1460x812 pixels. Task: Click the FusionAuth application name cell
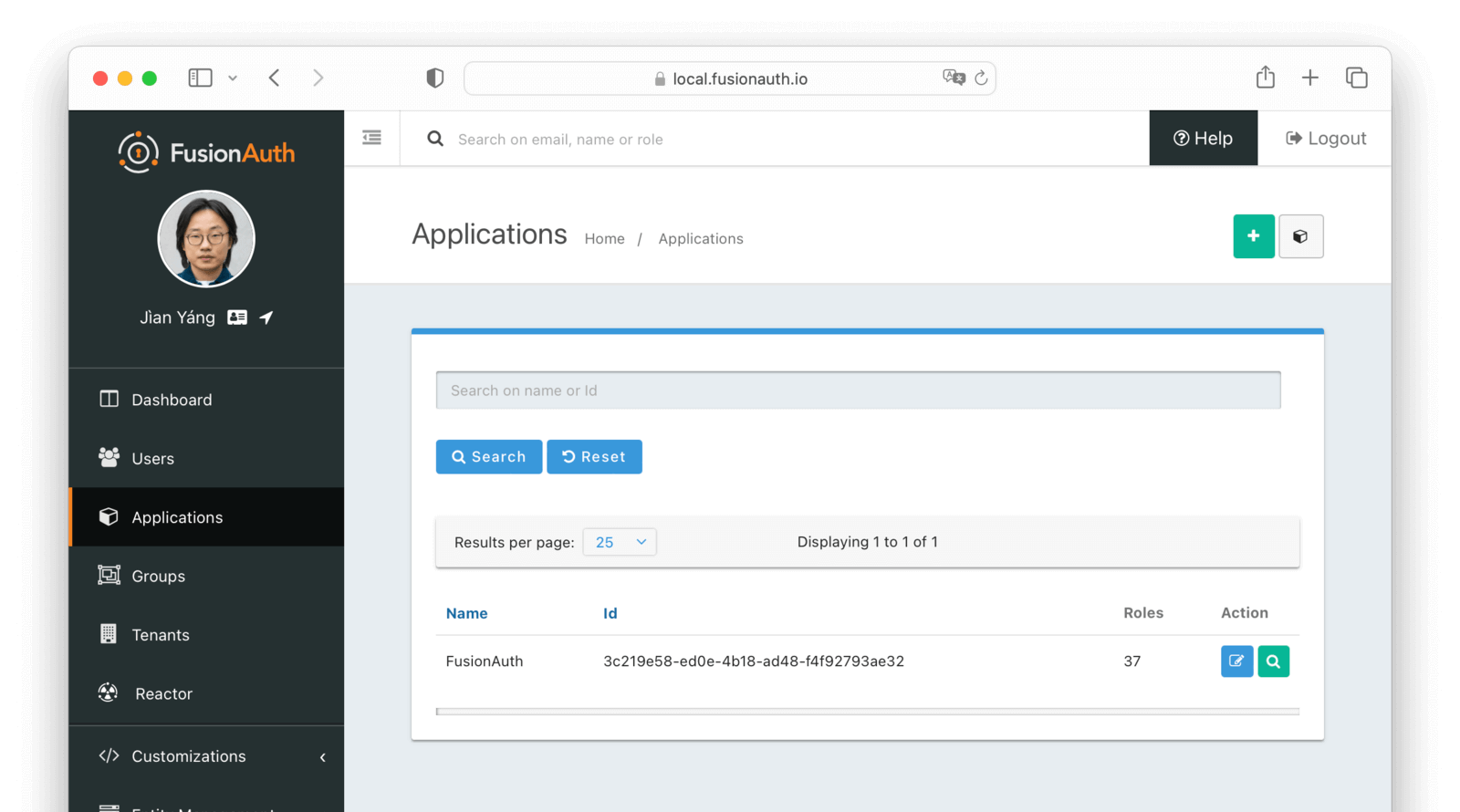[485, 661]
